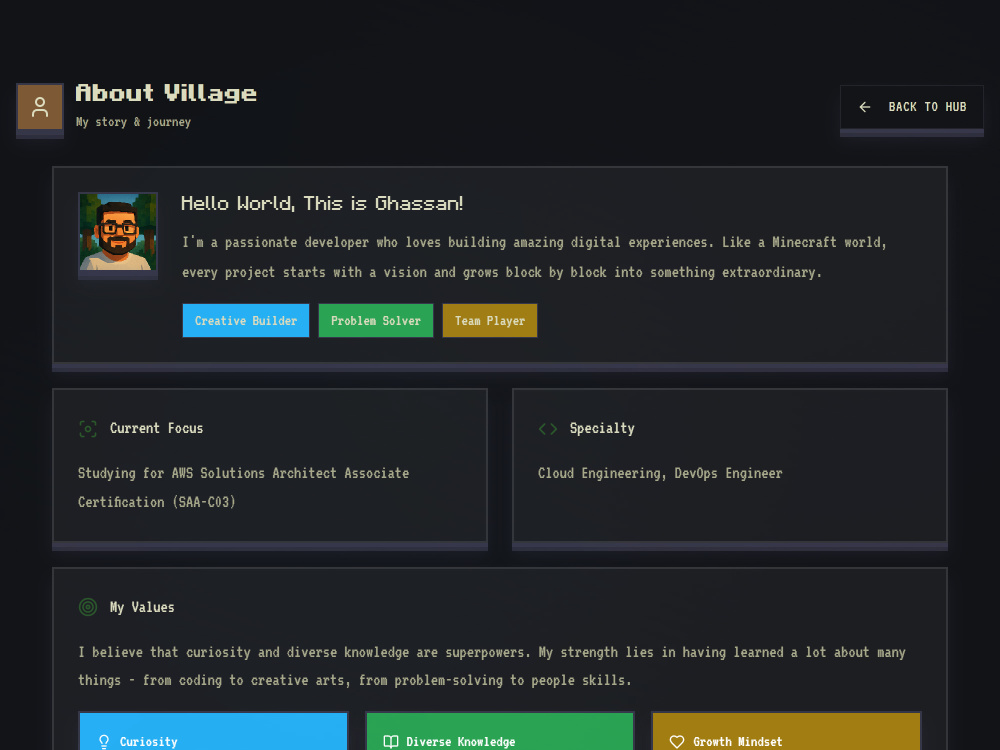Select the Creative Builder tag
1000x750 pixels.
246,320
